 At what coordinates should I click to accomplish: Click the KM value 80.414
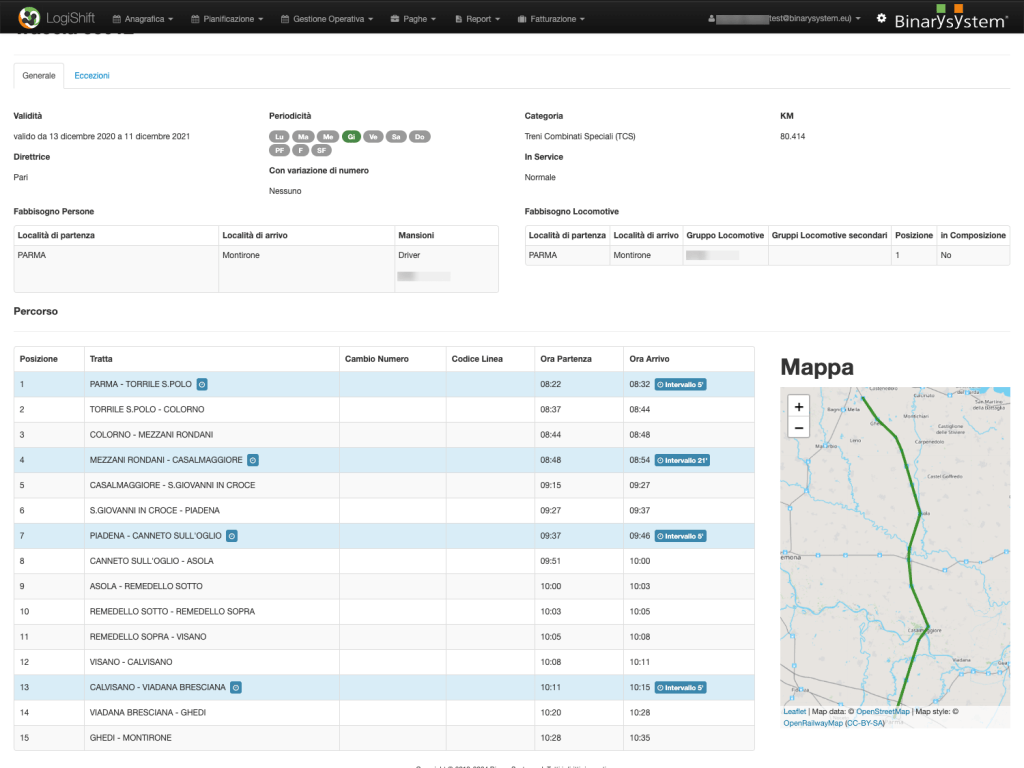click(x=793, y=136)
